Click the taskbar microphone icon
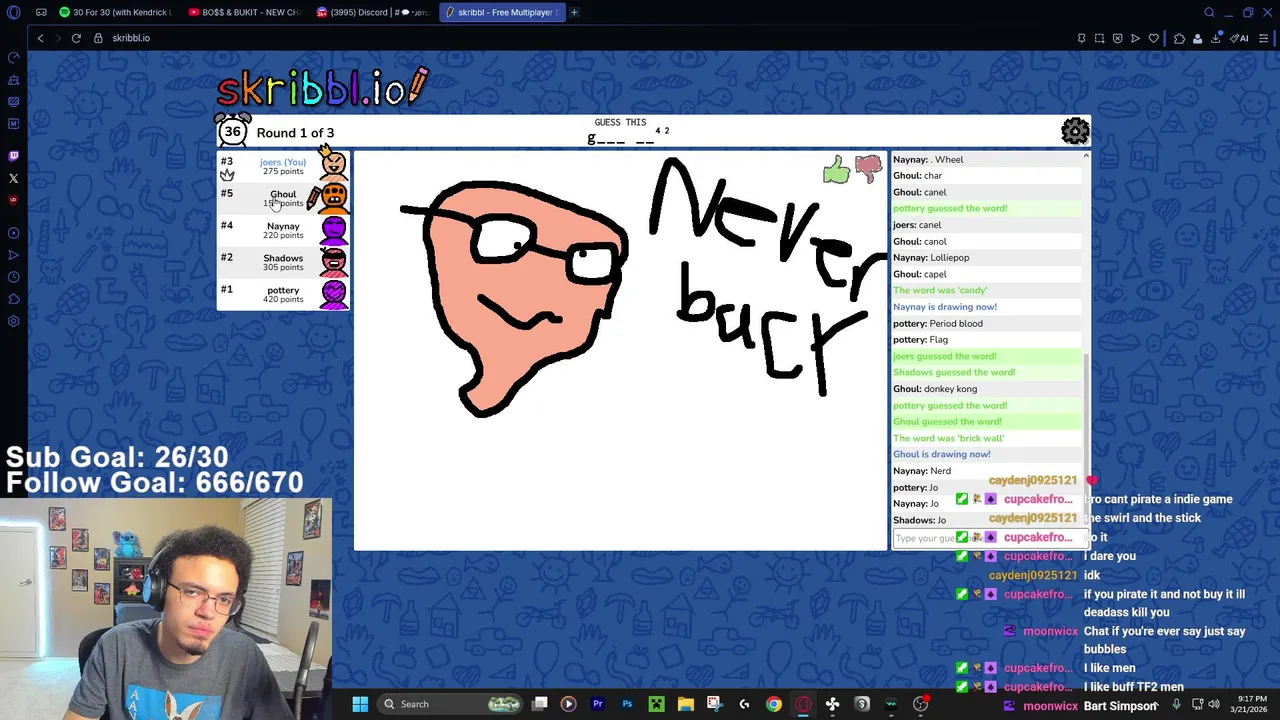 click(x=1176, y=704)
